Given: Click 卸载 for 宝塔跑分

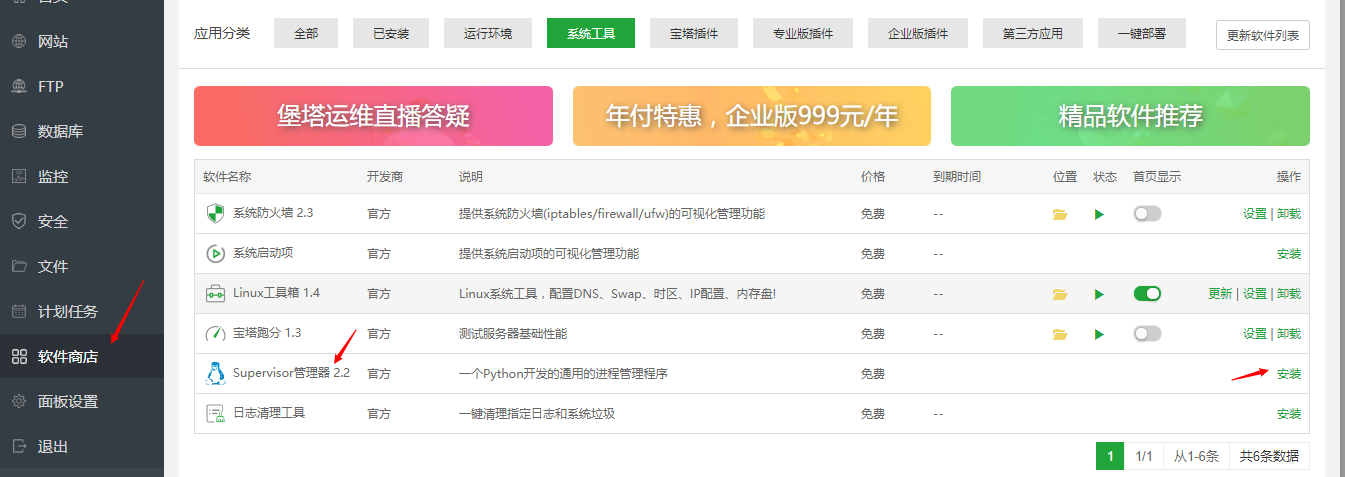Looking at the screenshot, I should (1289, 334).
